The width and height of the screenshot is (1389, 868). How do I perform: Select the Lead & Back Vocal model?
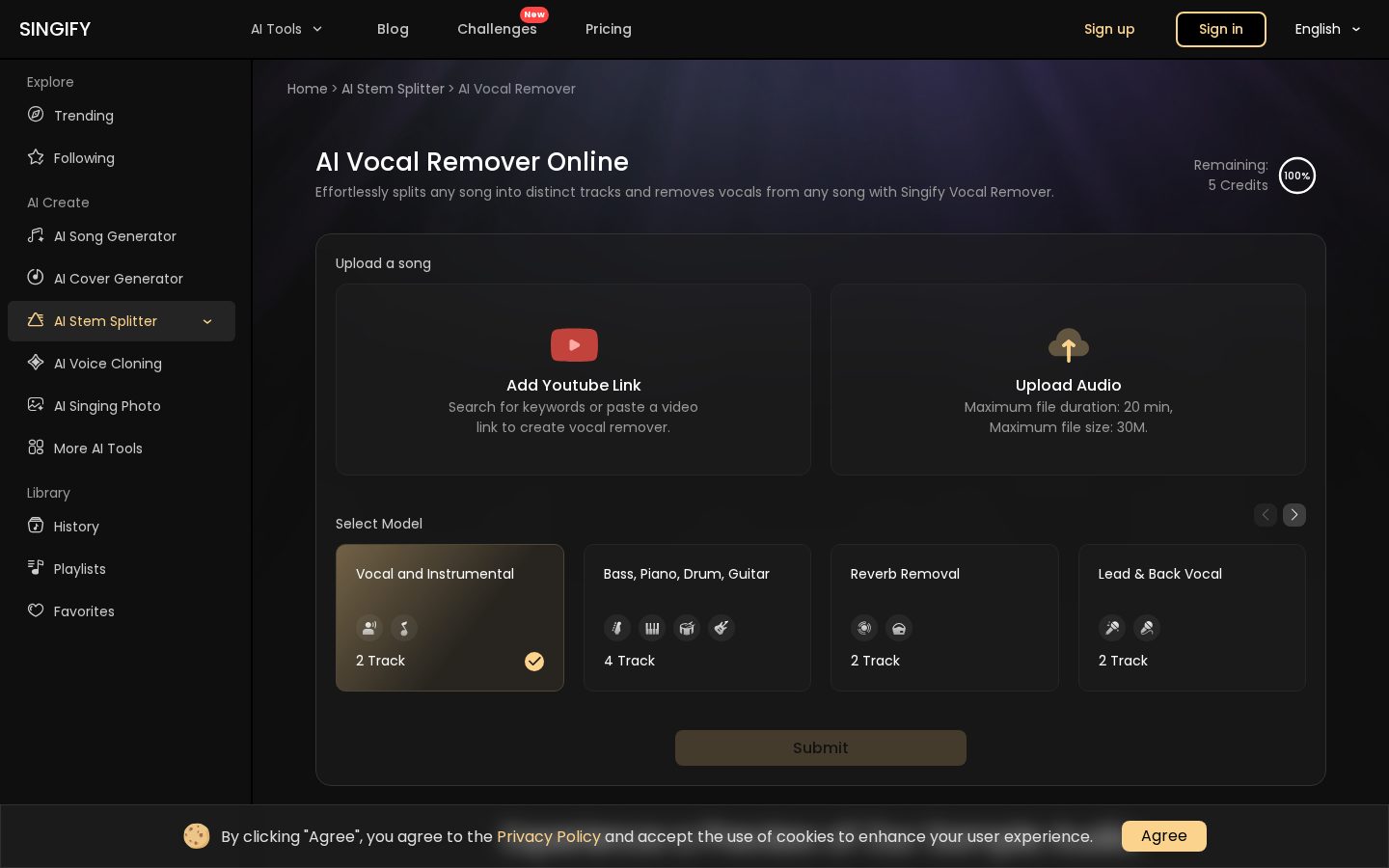point(1192,617)
